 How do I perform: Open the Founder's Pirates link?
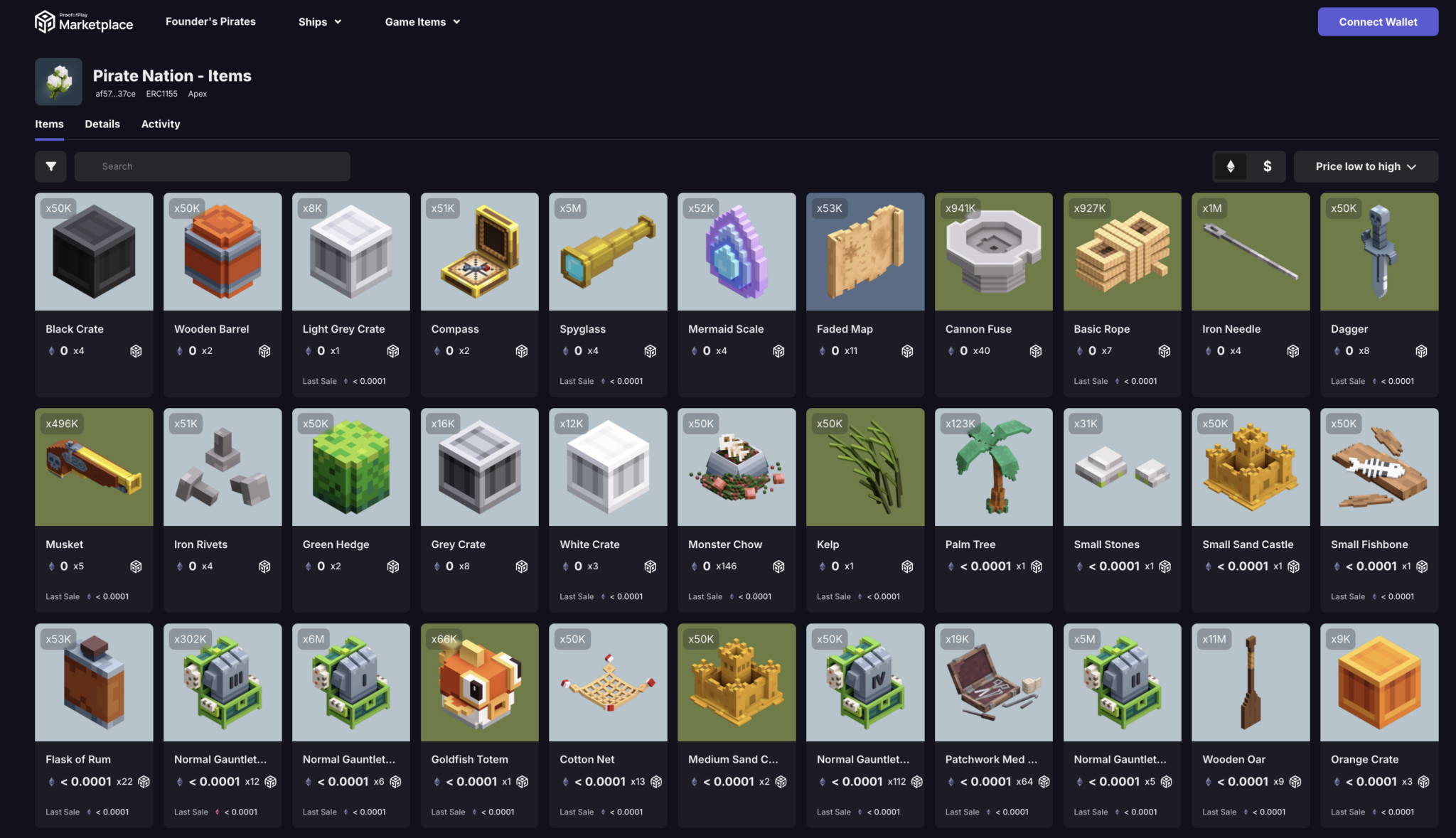[x=210, y=22]
